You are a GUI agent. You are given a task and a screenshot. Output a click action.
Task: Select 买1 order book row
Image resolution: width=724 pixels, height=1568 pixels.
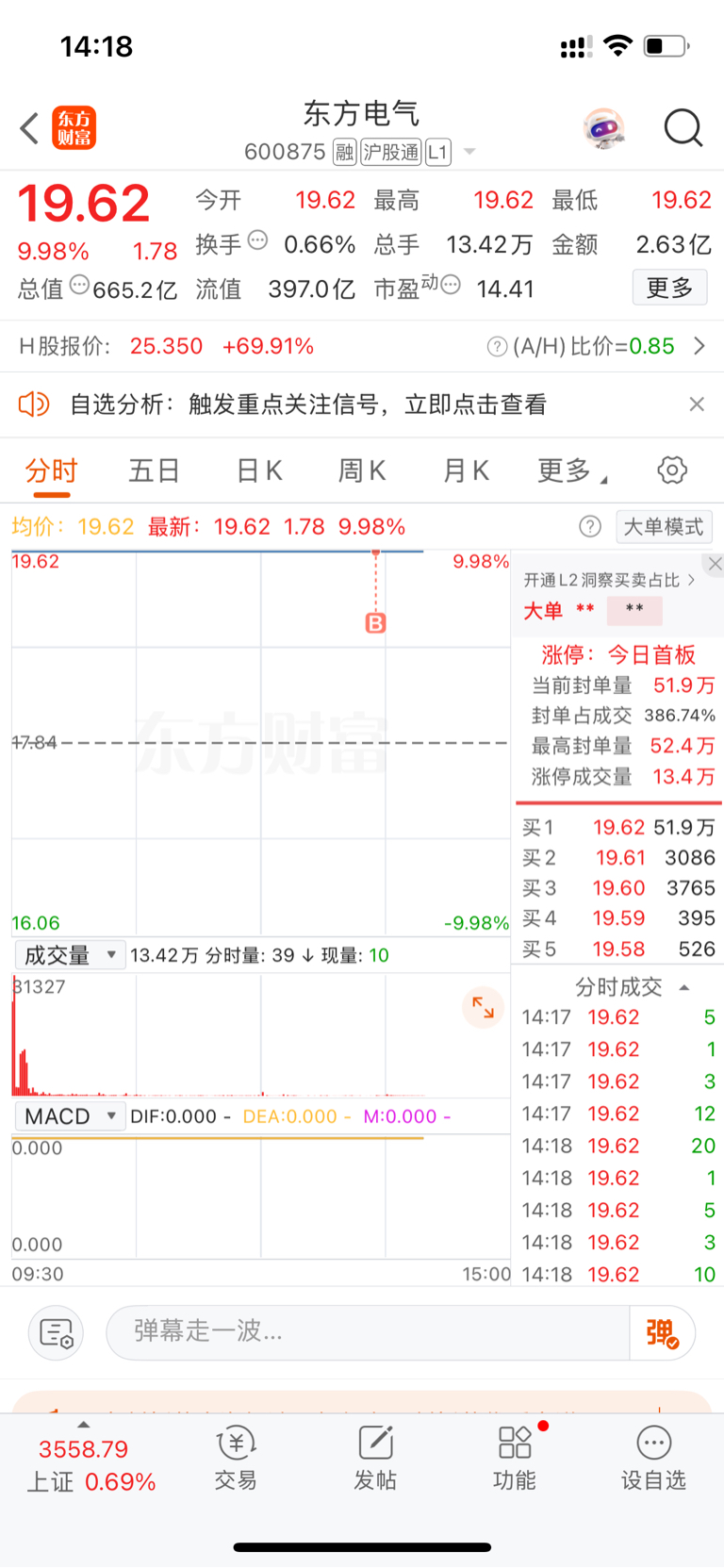pos(618,827)
